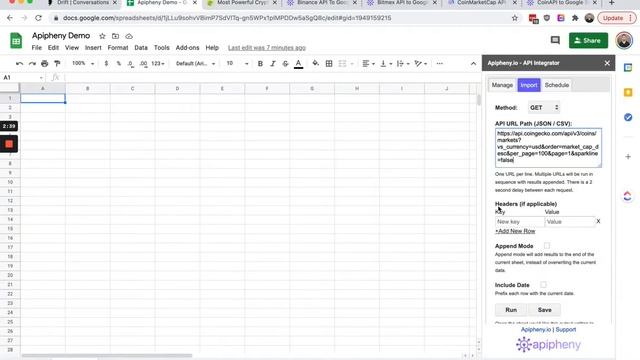Enable the Append Mode checkbox
The image size is (640, 360).
(x=547, y=246)
